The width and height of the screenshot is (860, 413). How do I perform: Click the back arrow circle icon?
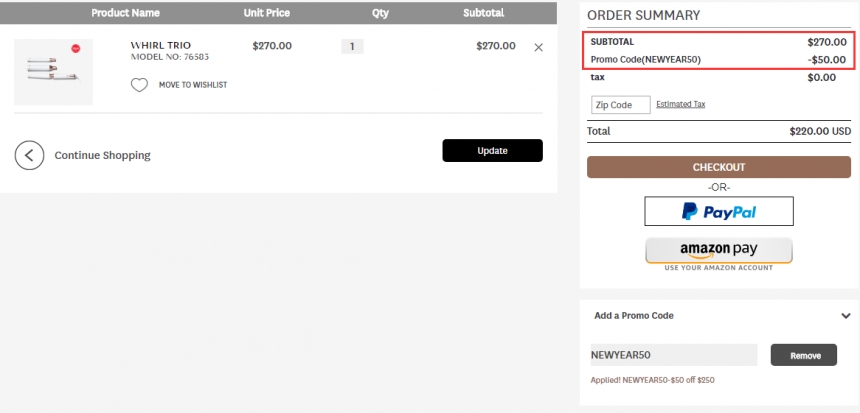tap(29, 155)
